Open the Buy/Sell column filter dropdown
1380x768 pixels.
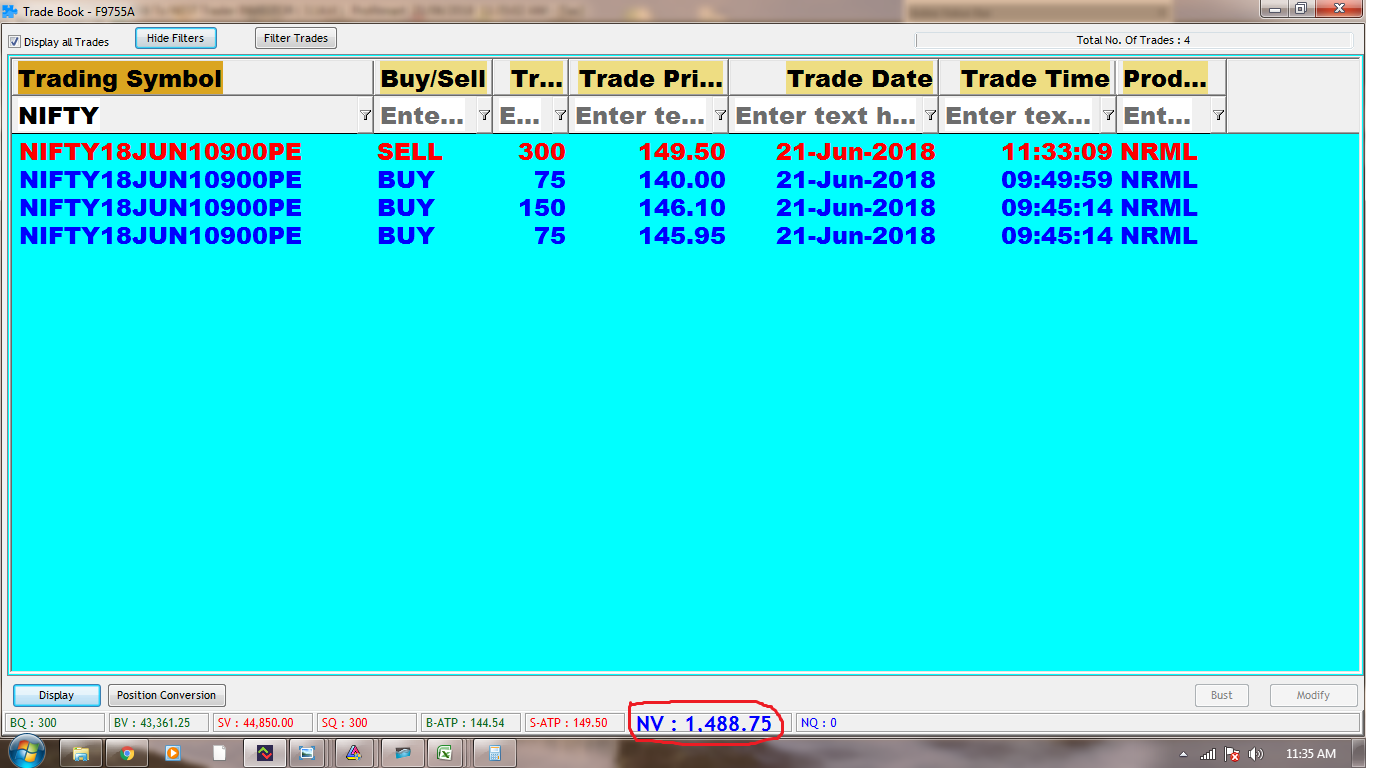coord(484,116)
